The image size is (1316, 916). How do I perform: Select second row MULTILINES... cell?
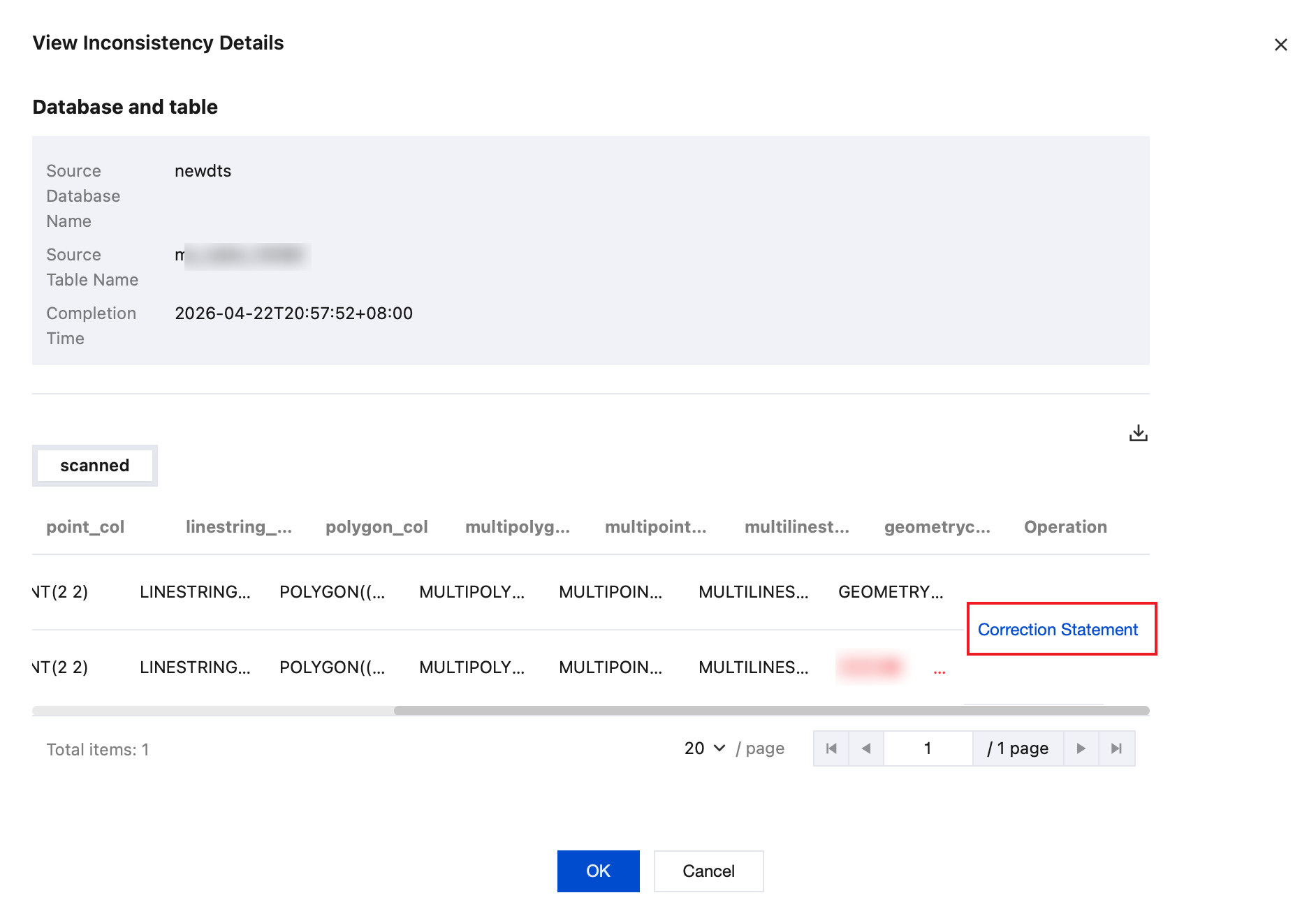point(753,667)
